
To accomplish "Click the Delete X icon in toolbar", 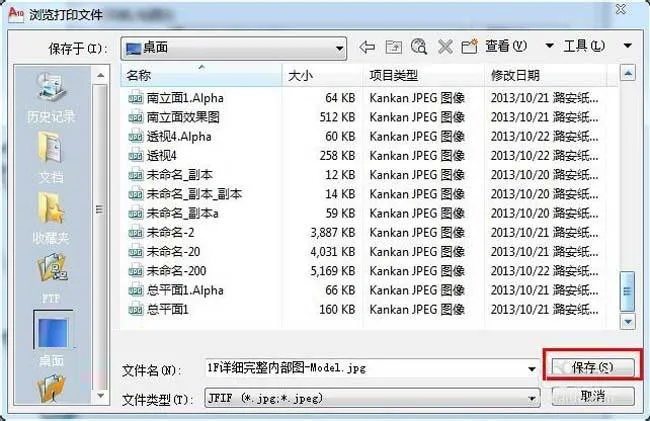I will (445, 47).
